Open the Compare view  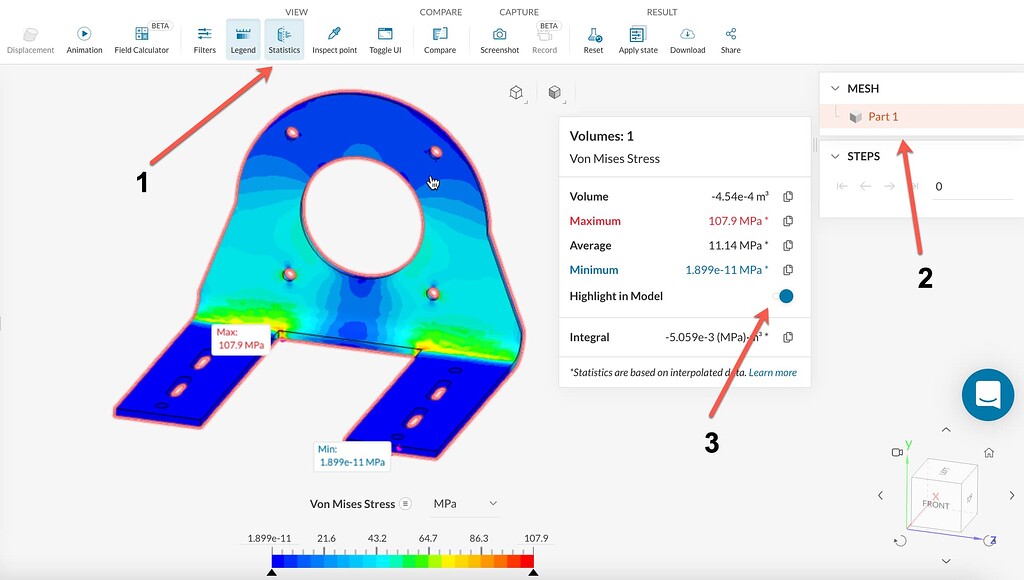point(439,39)
